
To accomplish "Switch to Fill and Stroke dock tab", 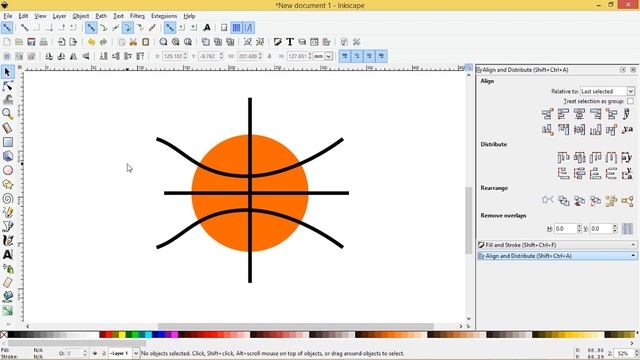I will [x=557, y=245].
